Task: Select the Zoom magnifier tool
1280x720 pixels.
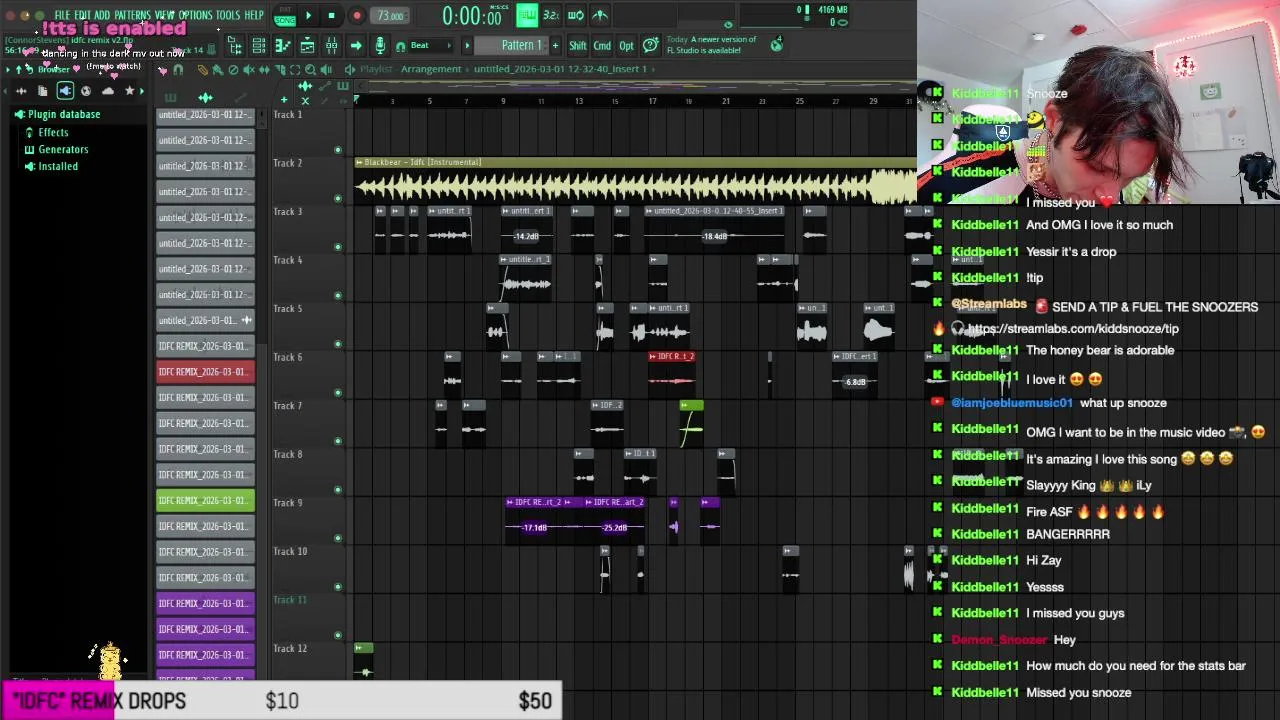Action: click(310, 69)
